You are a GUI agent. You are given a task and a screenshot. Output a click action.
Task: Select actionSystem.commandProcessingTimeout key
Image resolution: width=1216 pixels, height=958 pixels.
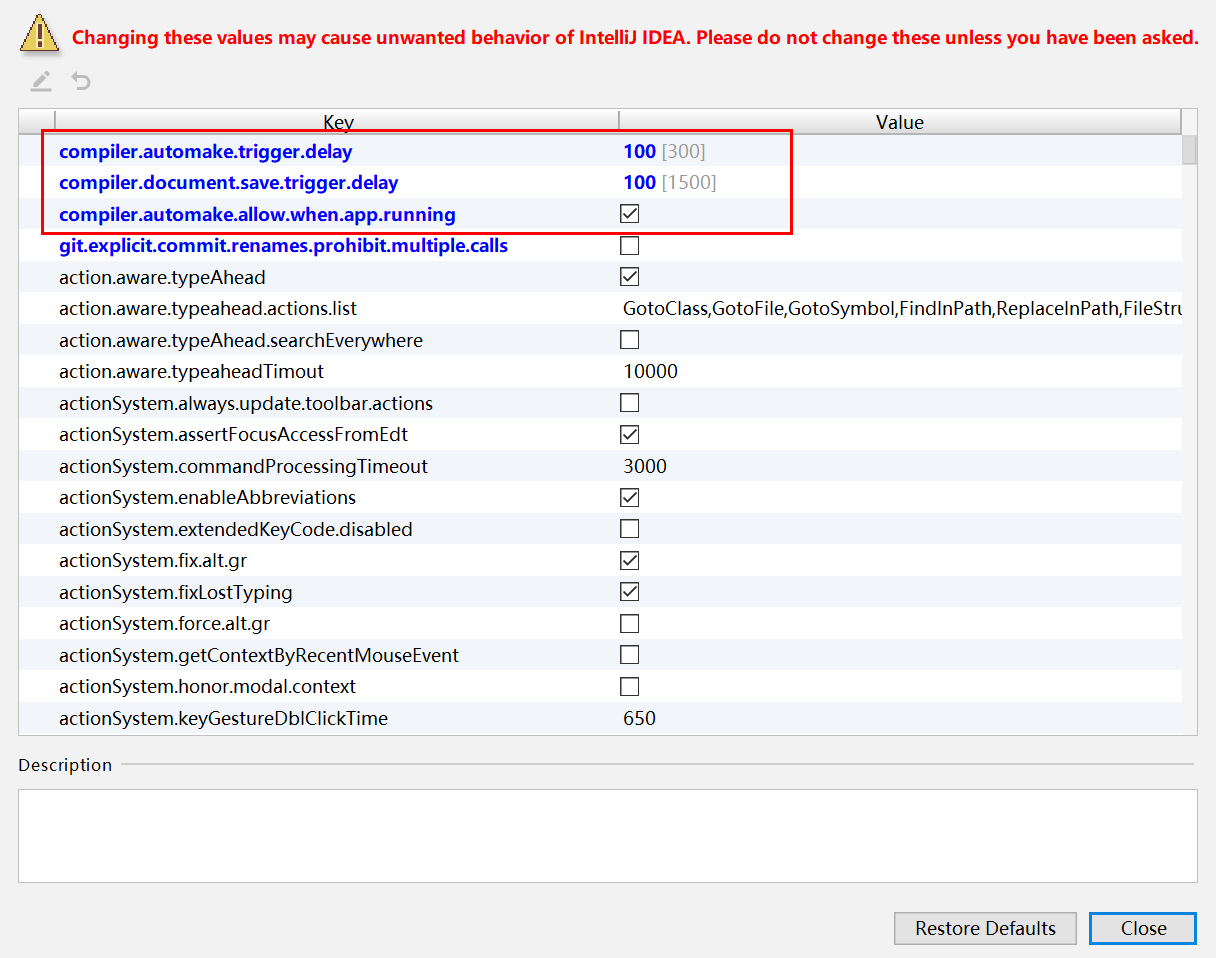pos(243,466)
